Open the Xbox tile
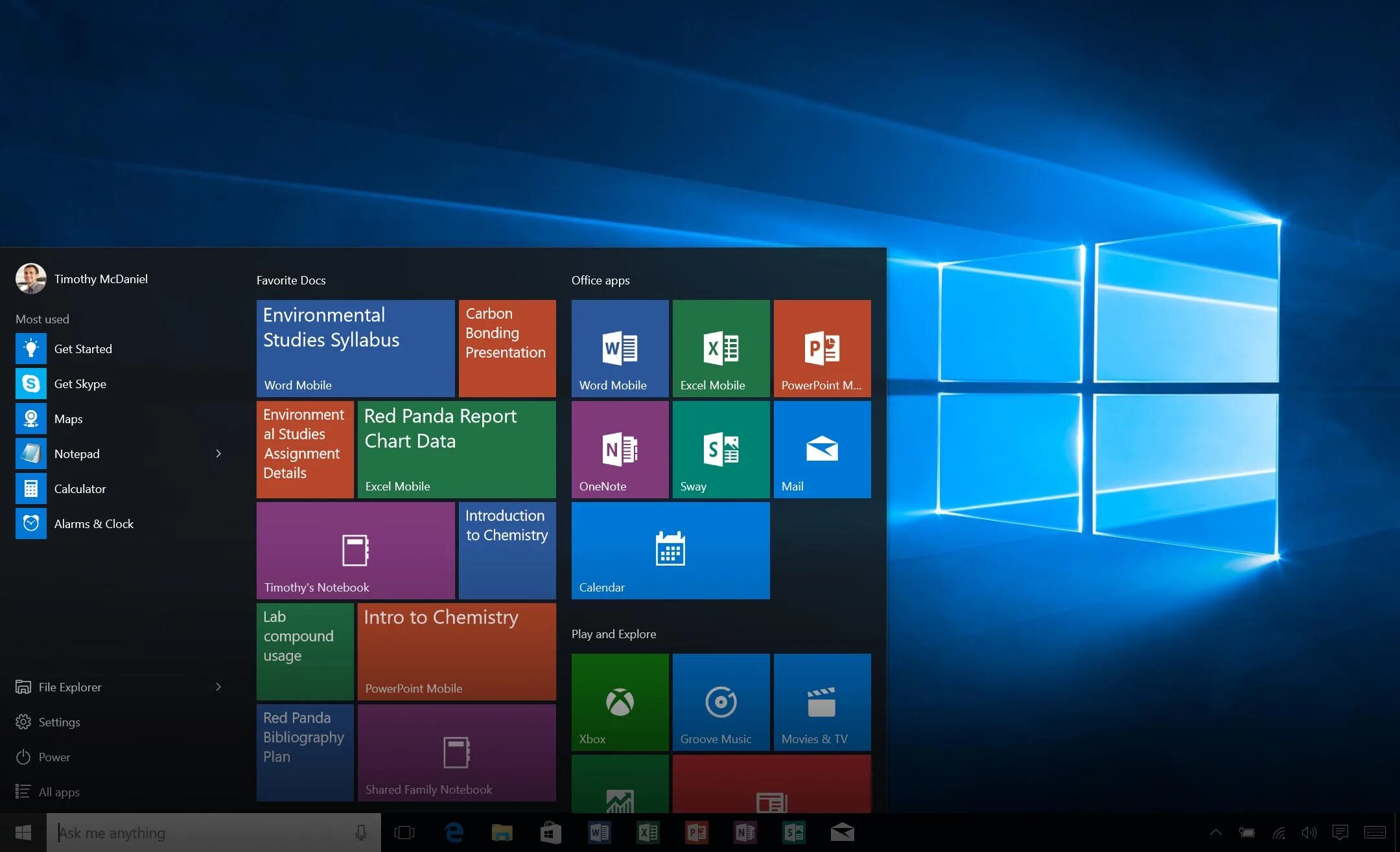The width and height of the screenshot is (1400, 852). [620, 702]
